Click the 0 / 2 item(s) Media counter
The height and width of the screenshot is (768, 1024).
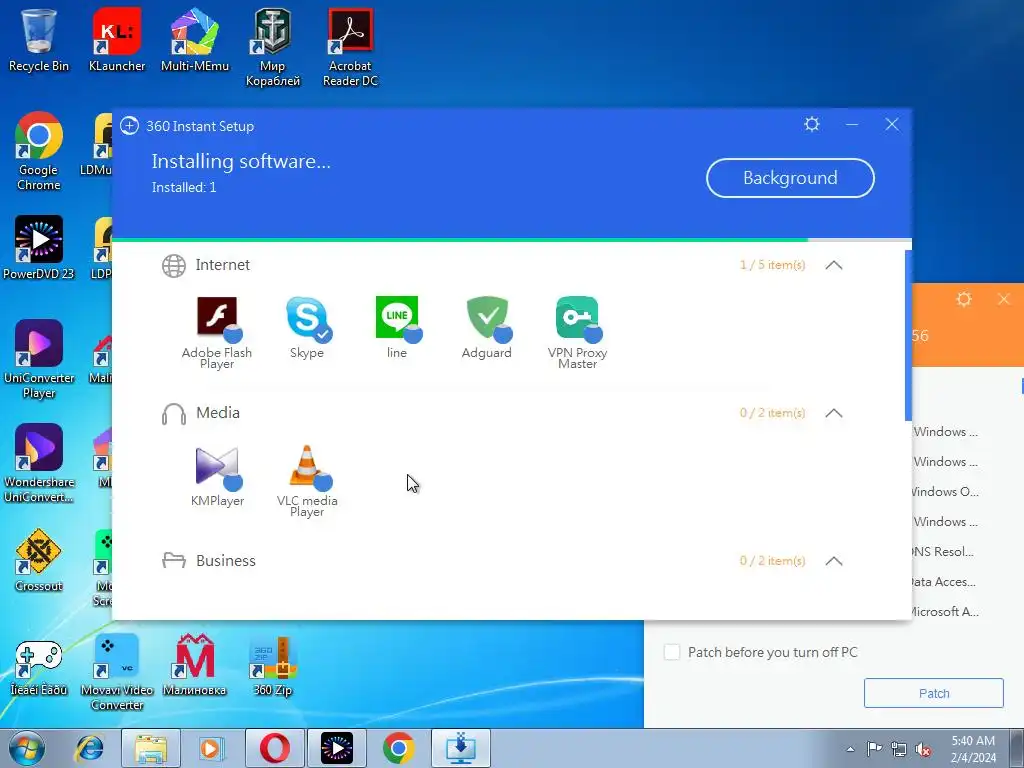[x=773, y=413]
